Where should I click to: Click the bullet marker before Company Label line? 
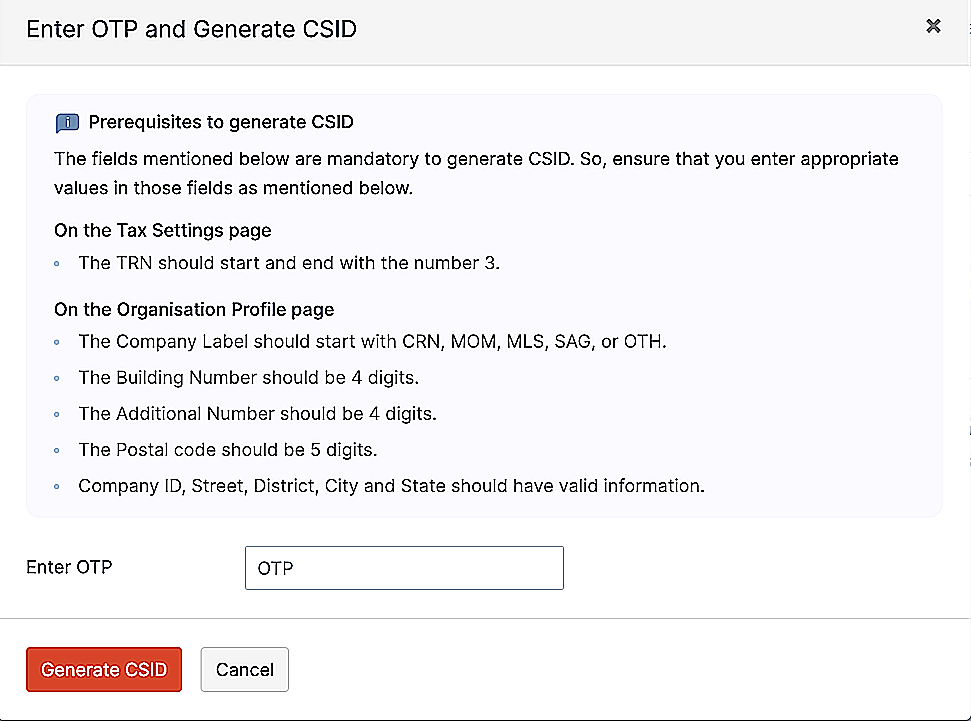tap(58, 342)
